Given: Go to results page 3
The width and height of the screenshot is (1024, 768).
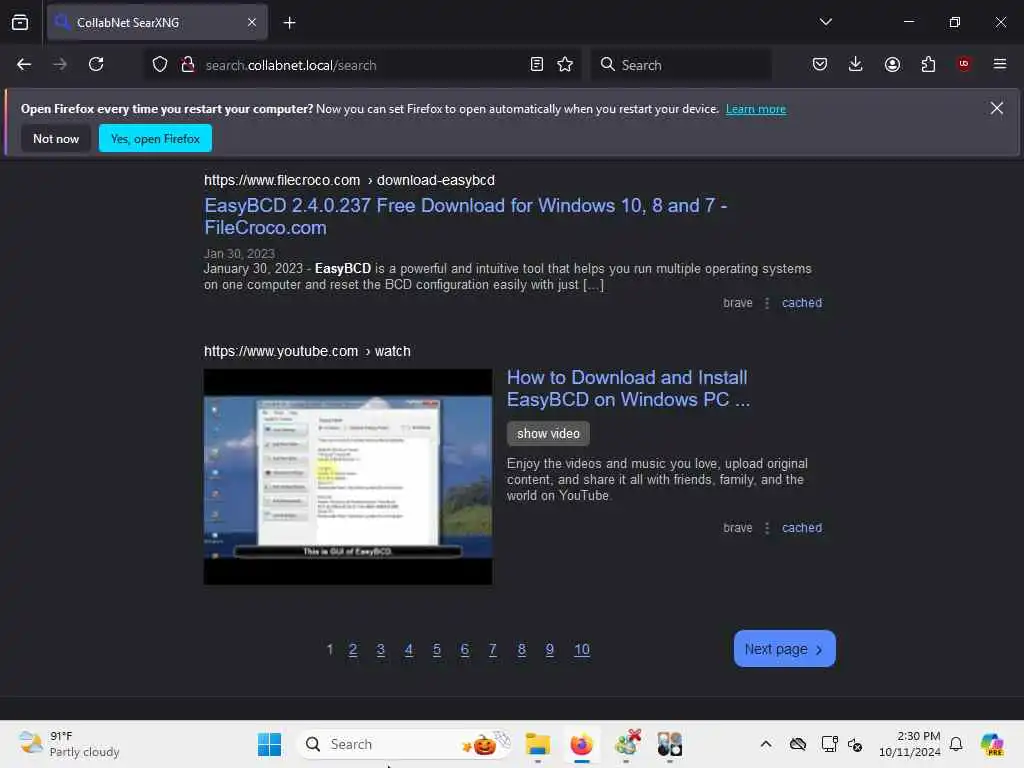Looking at the screenshot, I should 381,649.
